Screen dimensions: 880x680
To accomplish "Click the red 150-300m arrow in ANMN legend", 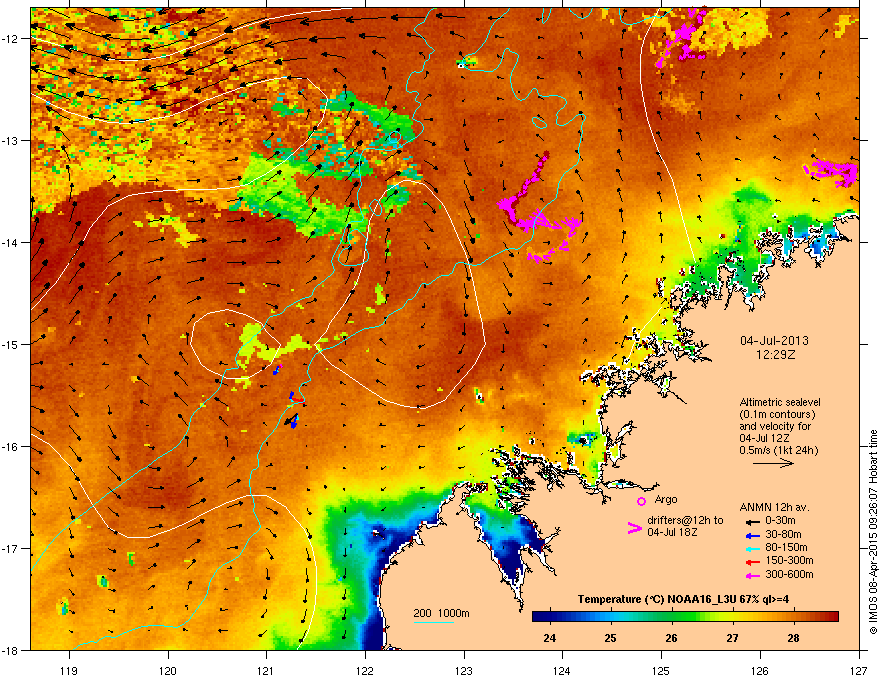I will (x=753, y=562).
